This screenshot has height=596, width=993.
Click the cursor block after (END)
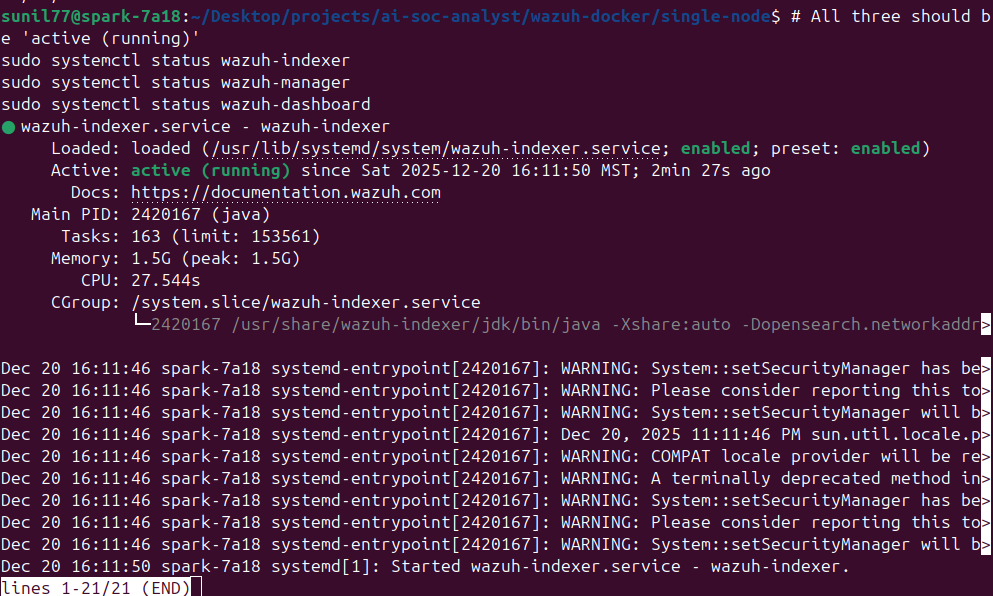click(196, 587)
